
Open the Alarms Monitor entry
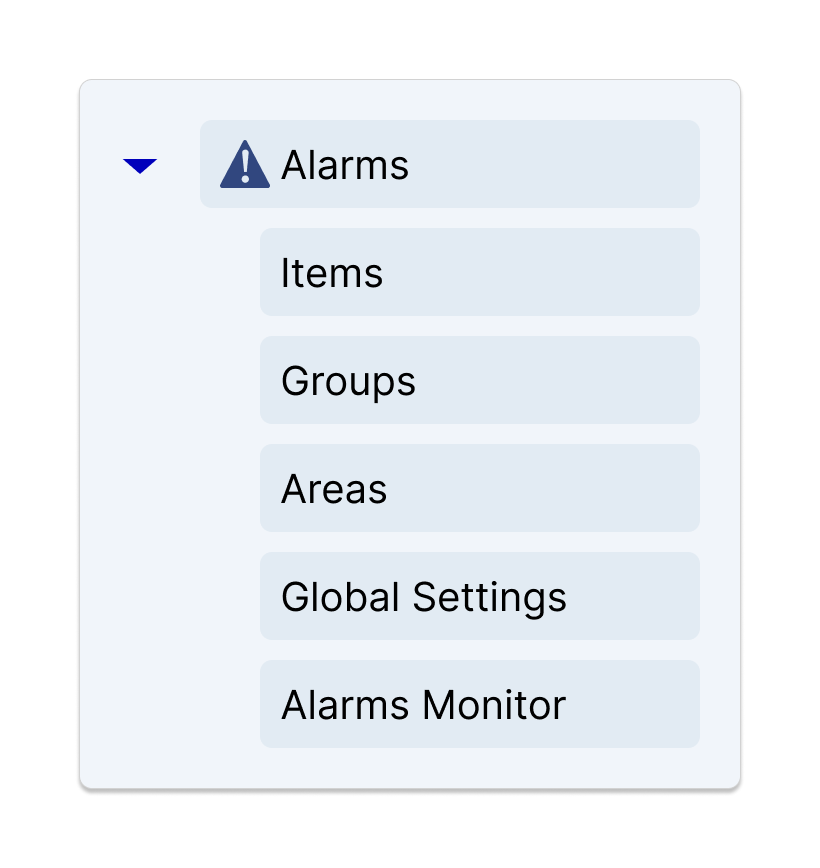(x=480, y=704)
